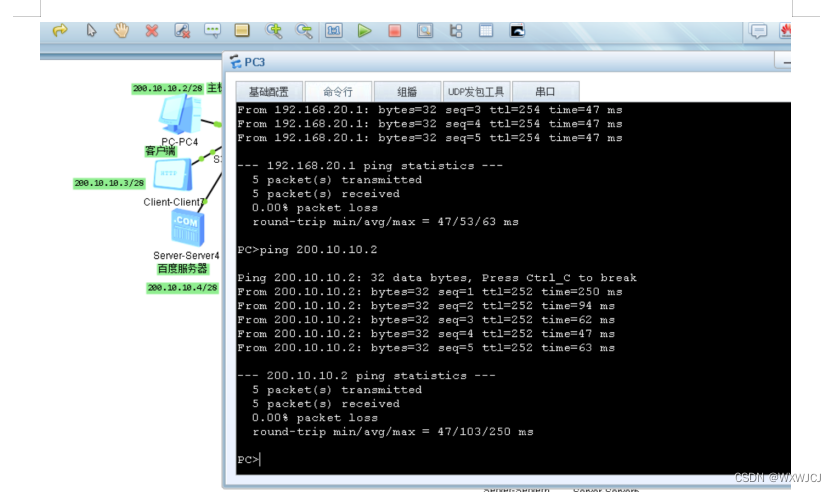Select the Server-Server4 .COM device
The image size is (836, 492).
coord(187,228)
